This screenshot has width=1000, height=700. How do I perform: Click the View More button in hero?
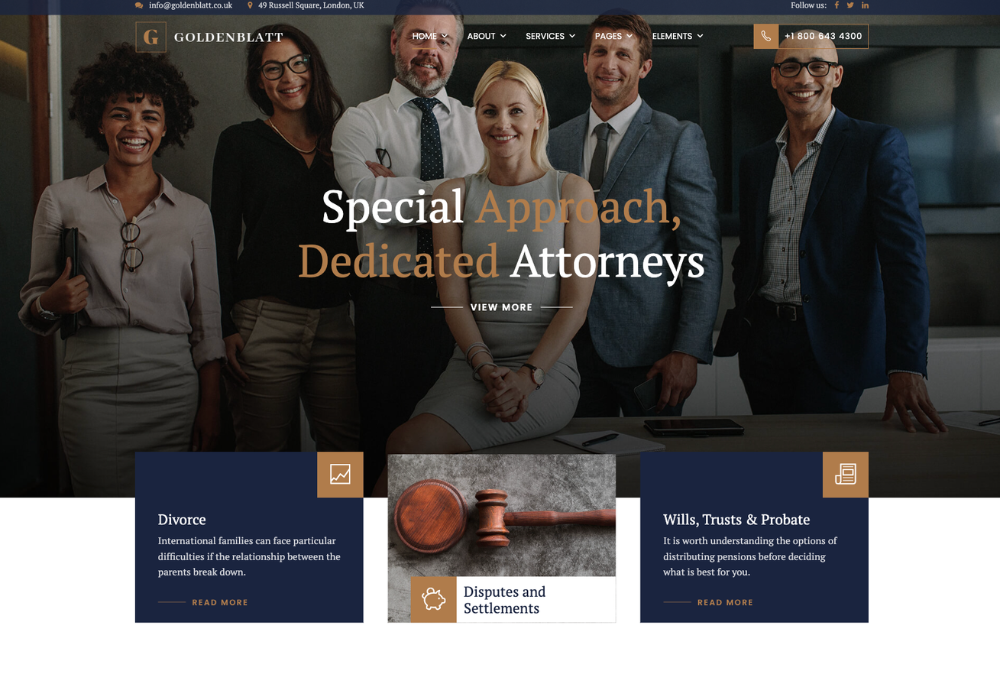click(501, 307)
